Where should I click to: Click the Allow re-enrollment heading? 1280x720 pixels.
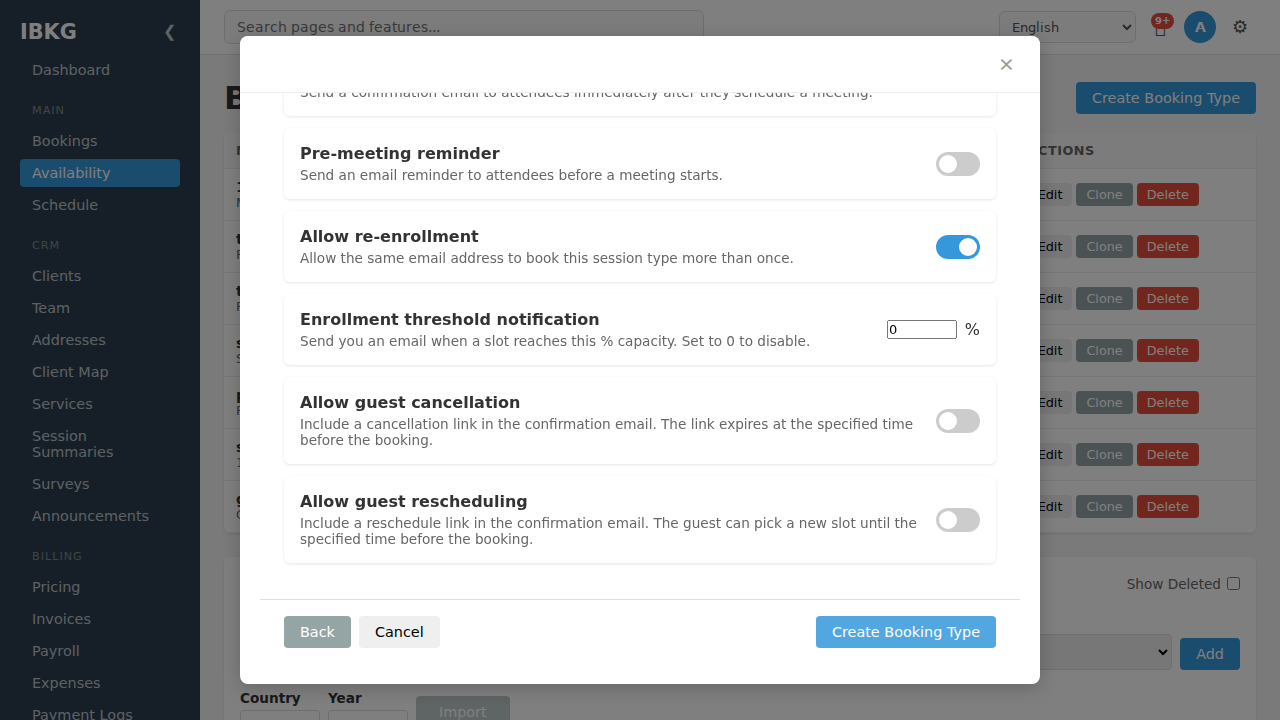pyautogui.click(x=389, y=236)
